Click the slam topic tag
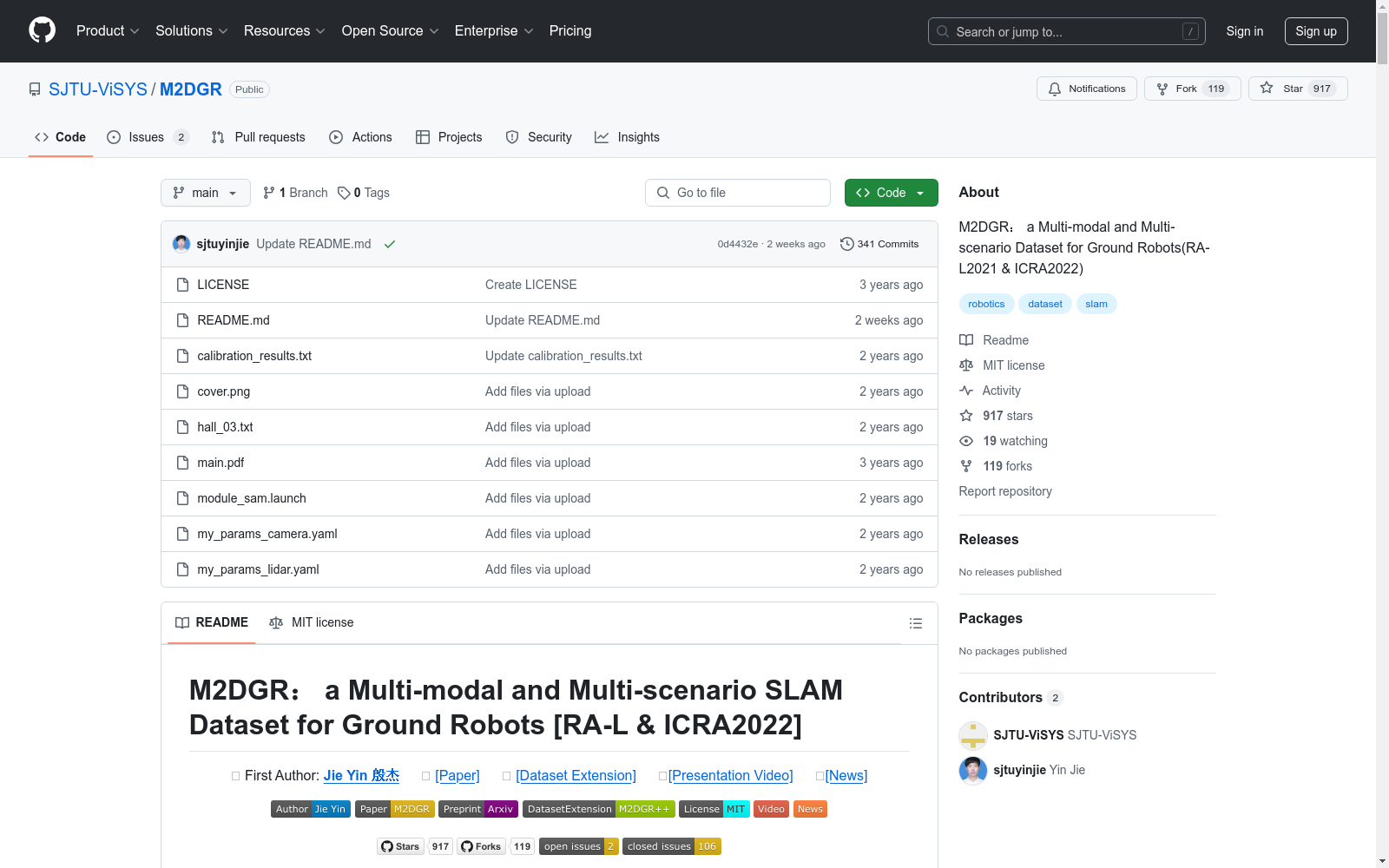This screenshot has width=1389, height=868. pyautogui.click(x=1096, y=304)
